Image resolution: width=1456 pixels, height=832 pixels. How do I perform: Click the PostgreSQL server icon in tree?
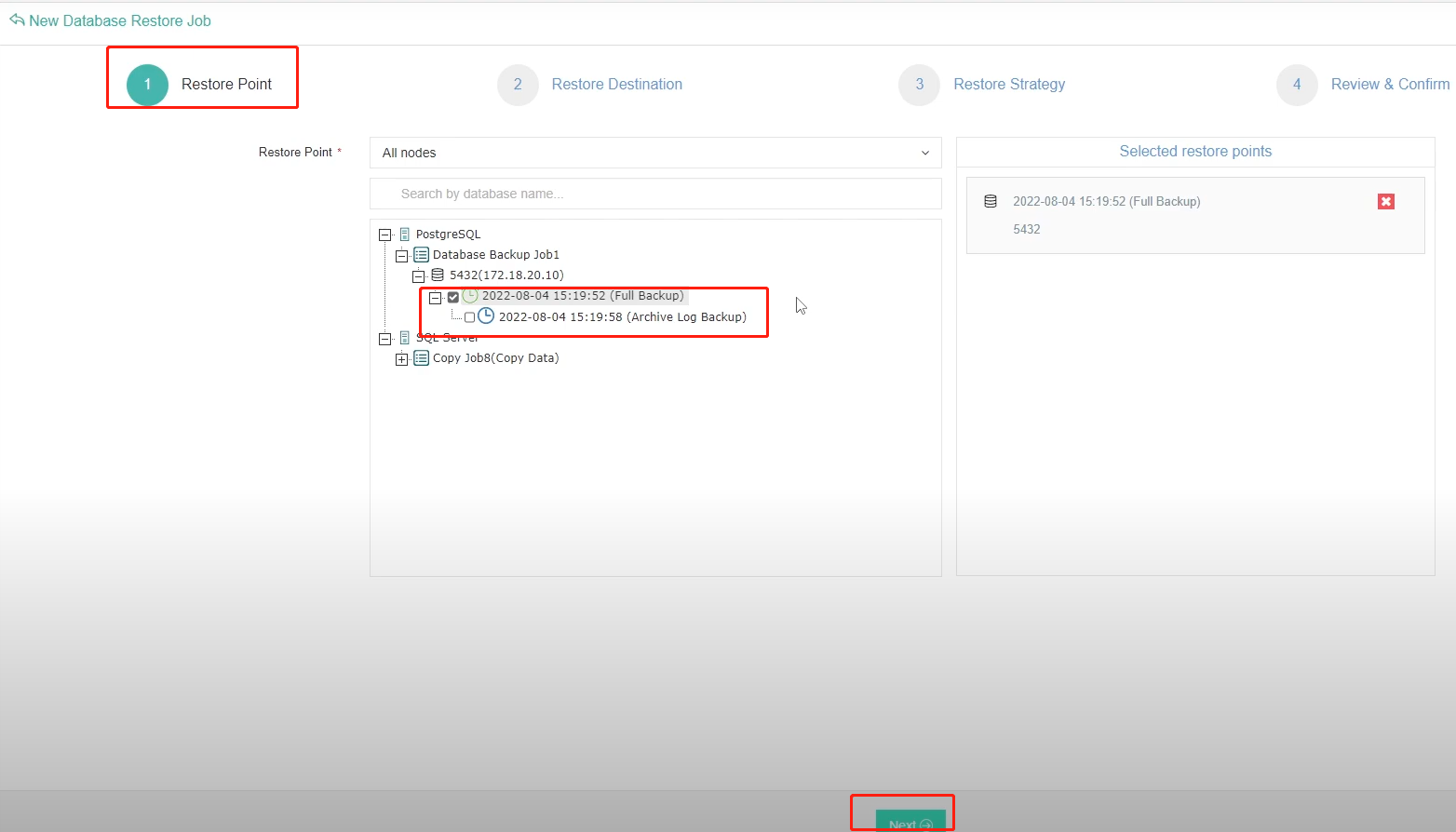pos(404,235)
